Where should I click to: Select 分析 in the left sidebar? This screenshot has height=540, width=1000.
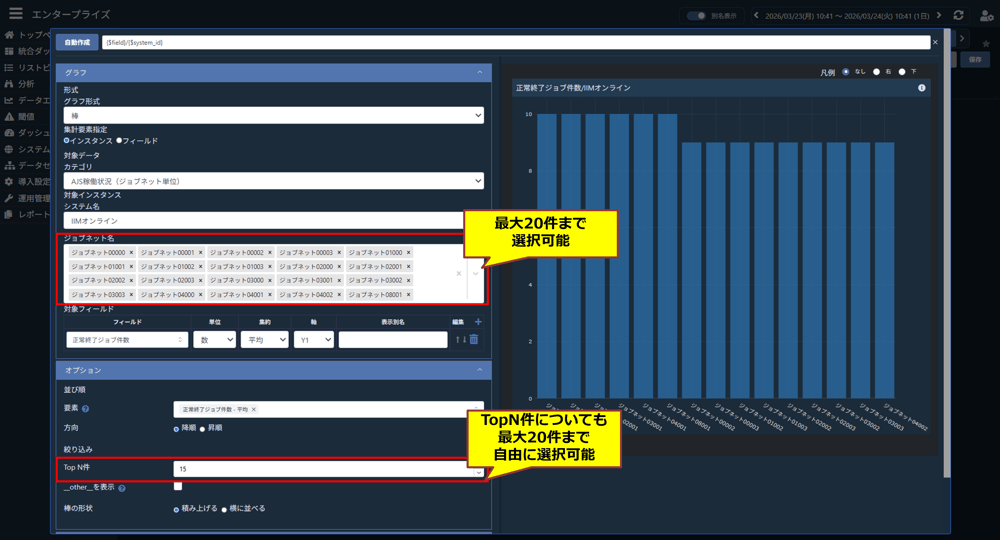point(24,84)
